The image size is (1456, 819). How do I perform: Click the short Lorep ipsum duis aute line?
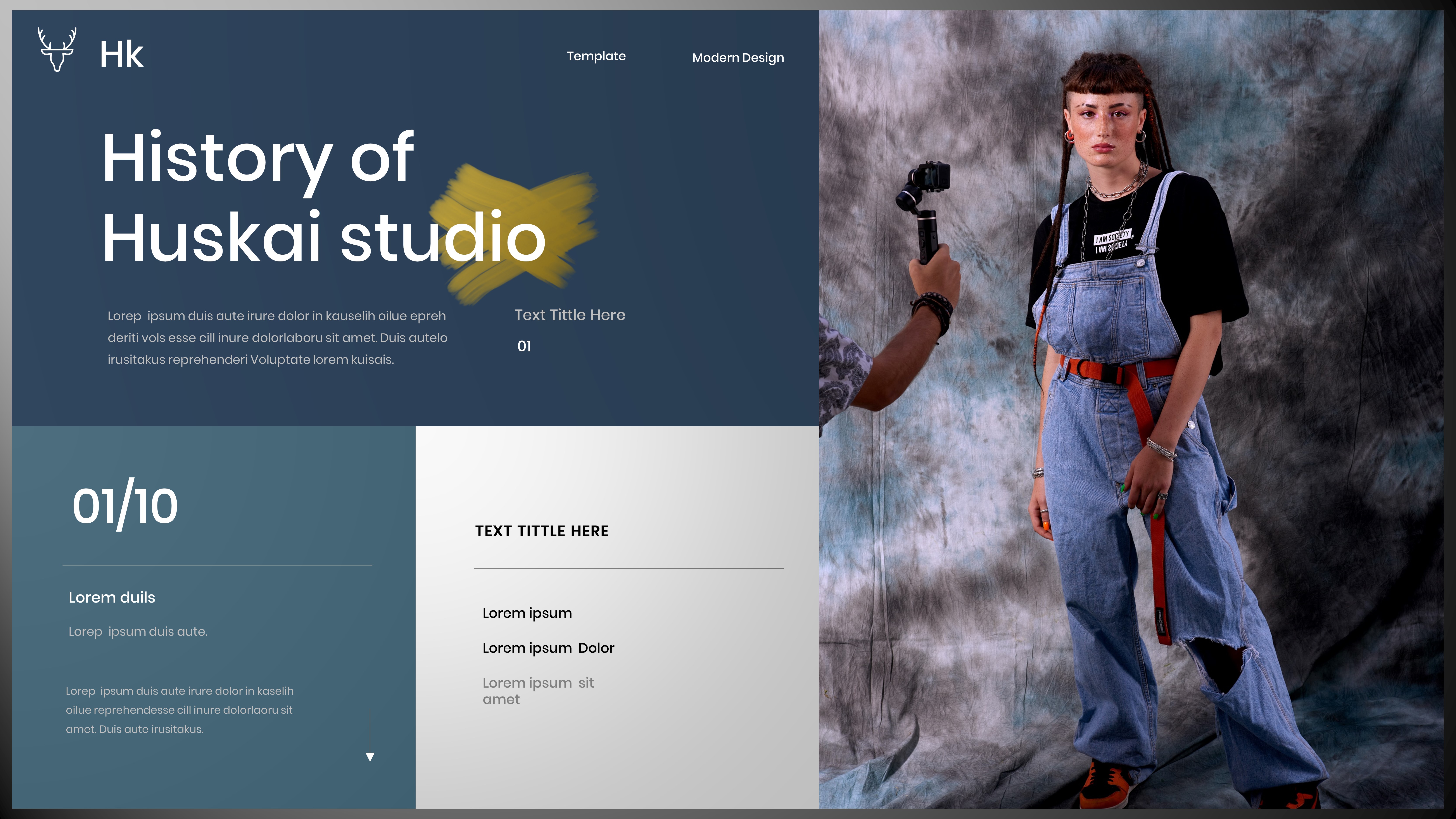(138, 631)
